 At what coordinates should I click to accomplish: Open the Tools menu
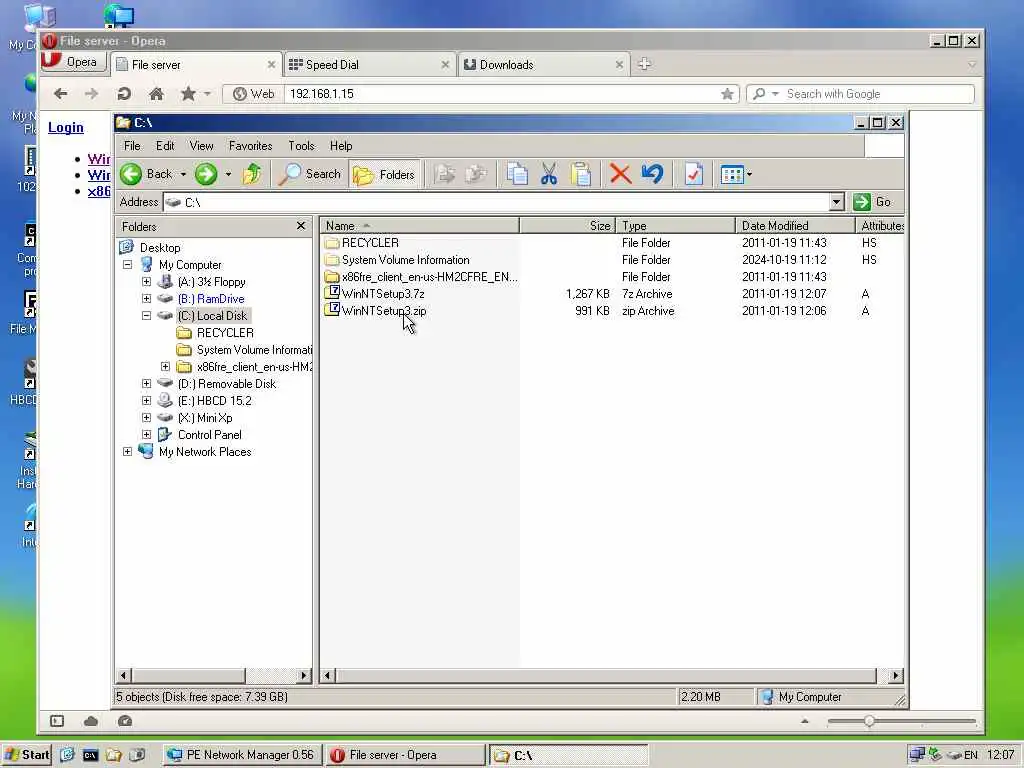[x=301, y=146]
